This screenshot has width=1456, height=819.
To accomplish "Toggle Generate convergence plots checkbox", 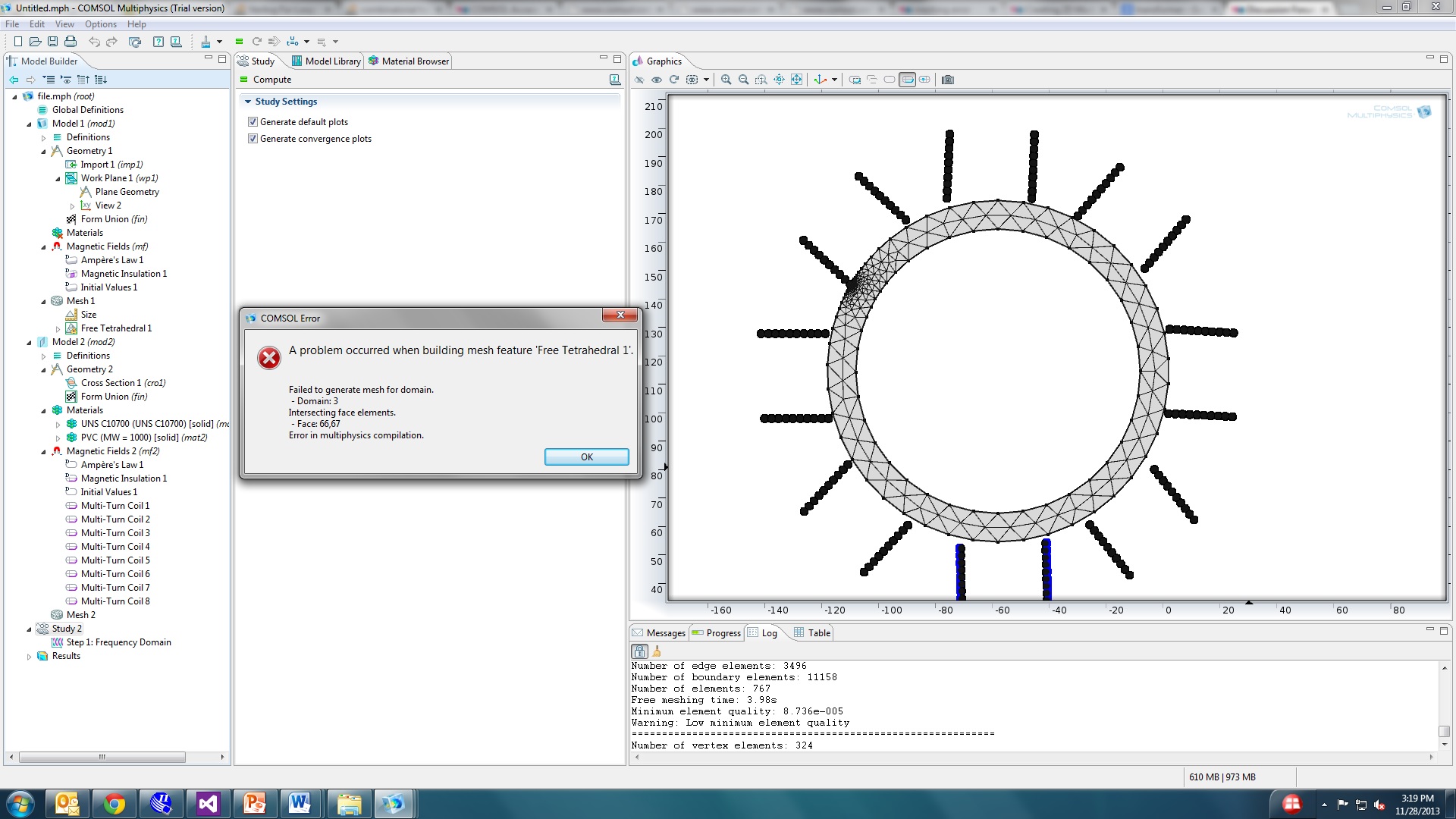I will click(x=253, y=139).
